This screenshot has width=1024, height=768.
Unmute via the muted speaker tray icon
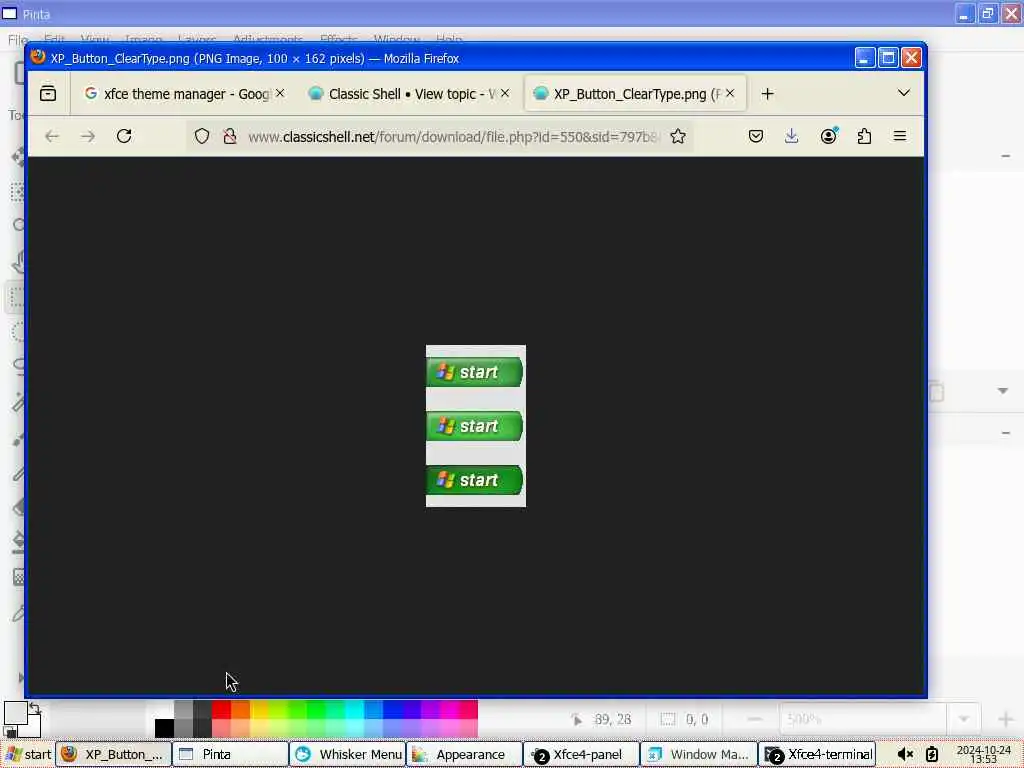[905, 755]
